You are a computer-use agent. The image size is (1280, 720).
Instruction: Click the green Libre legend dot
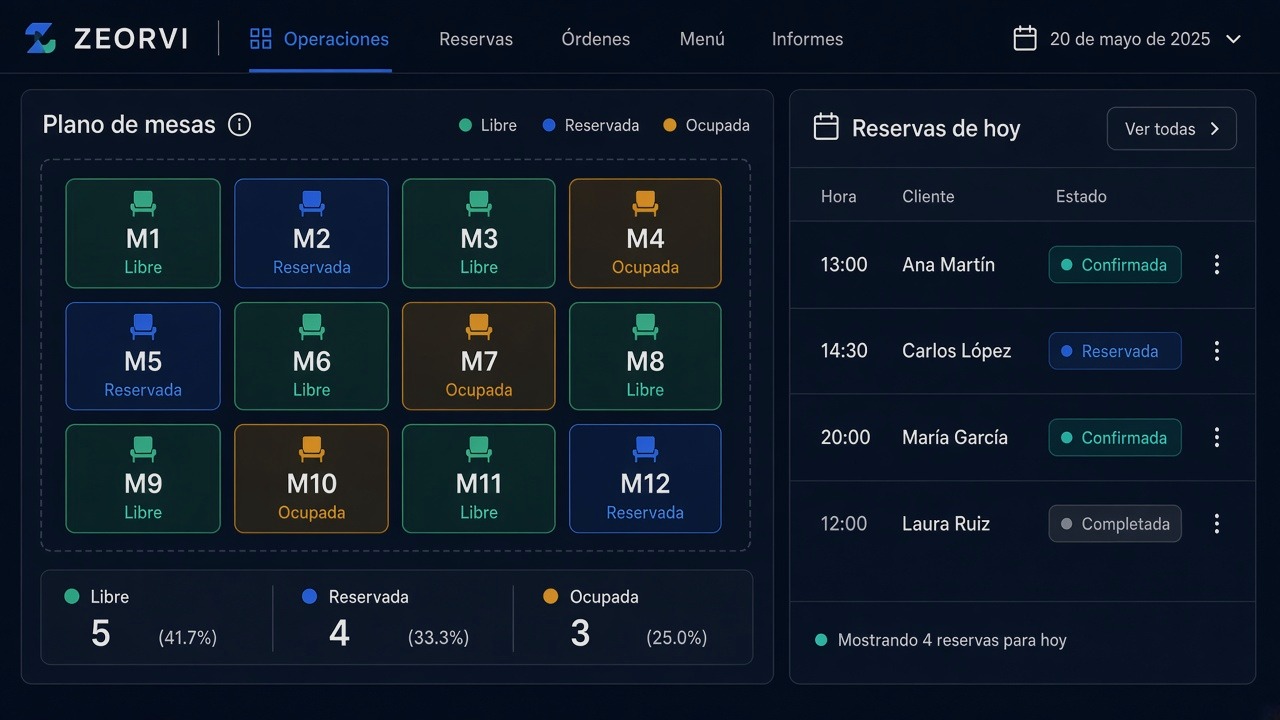465,125
